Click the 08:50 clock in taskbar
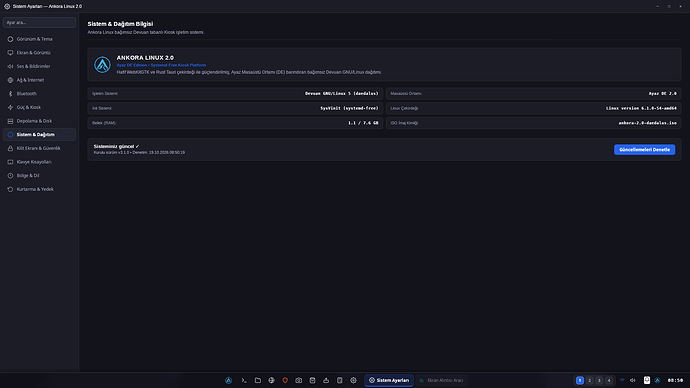Viewport: 690px width, 388px height. coord(675,381)
